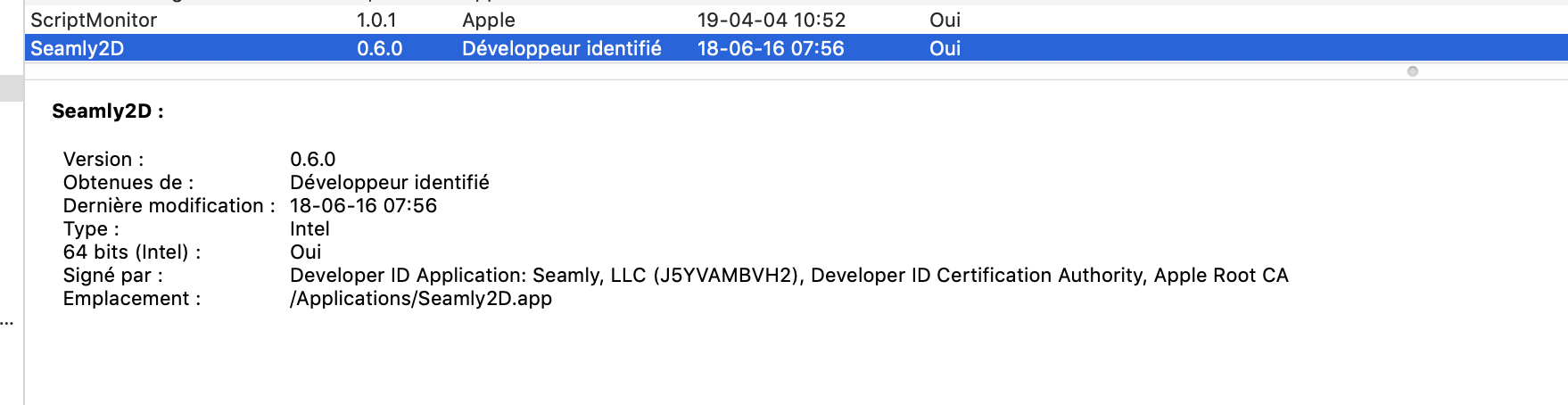
Task: Select the ScriptMonitor row
Action: point(94,20)
